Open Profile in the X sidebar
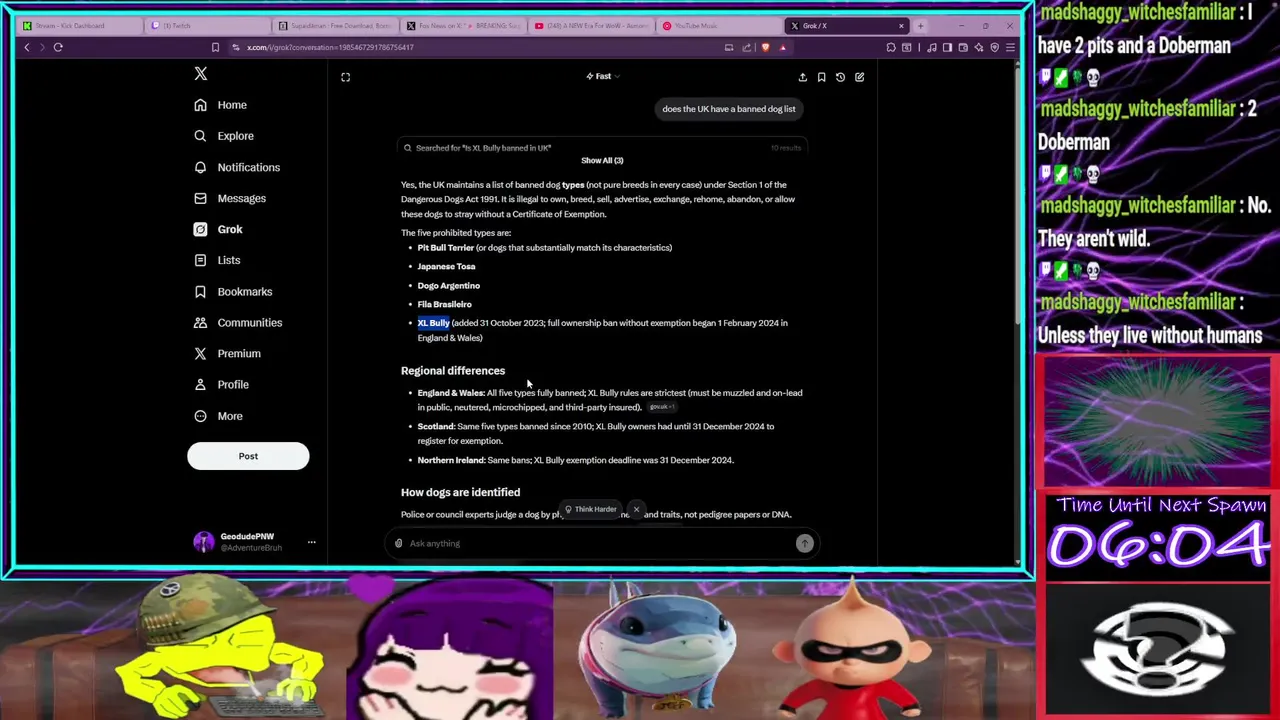Image resolution: width=1280 pixels, height=720 pixels. (221, 384)
